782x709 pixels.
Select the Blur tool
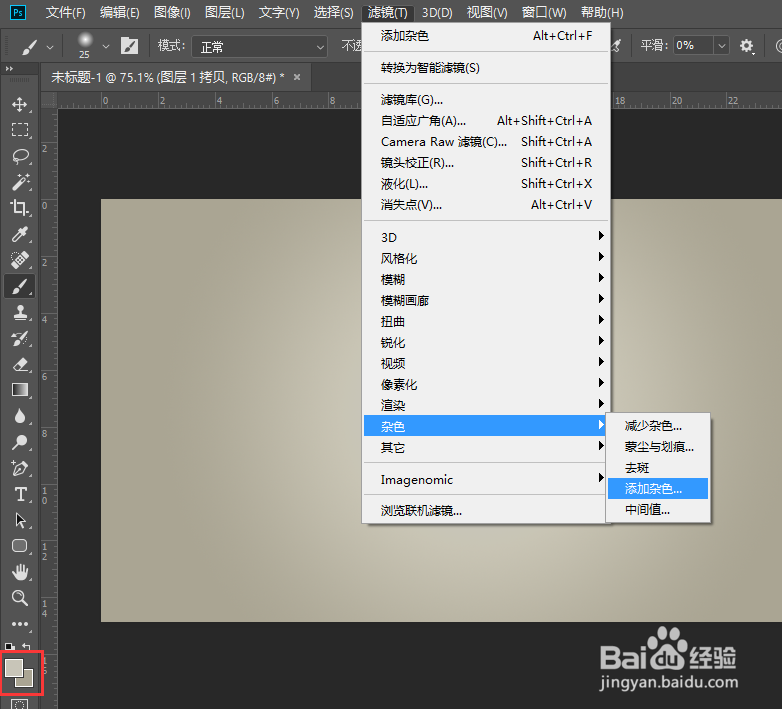pos(19,416)
